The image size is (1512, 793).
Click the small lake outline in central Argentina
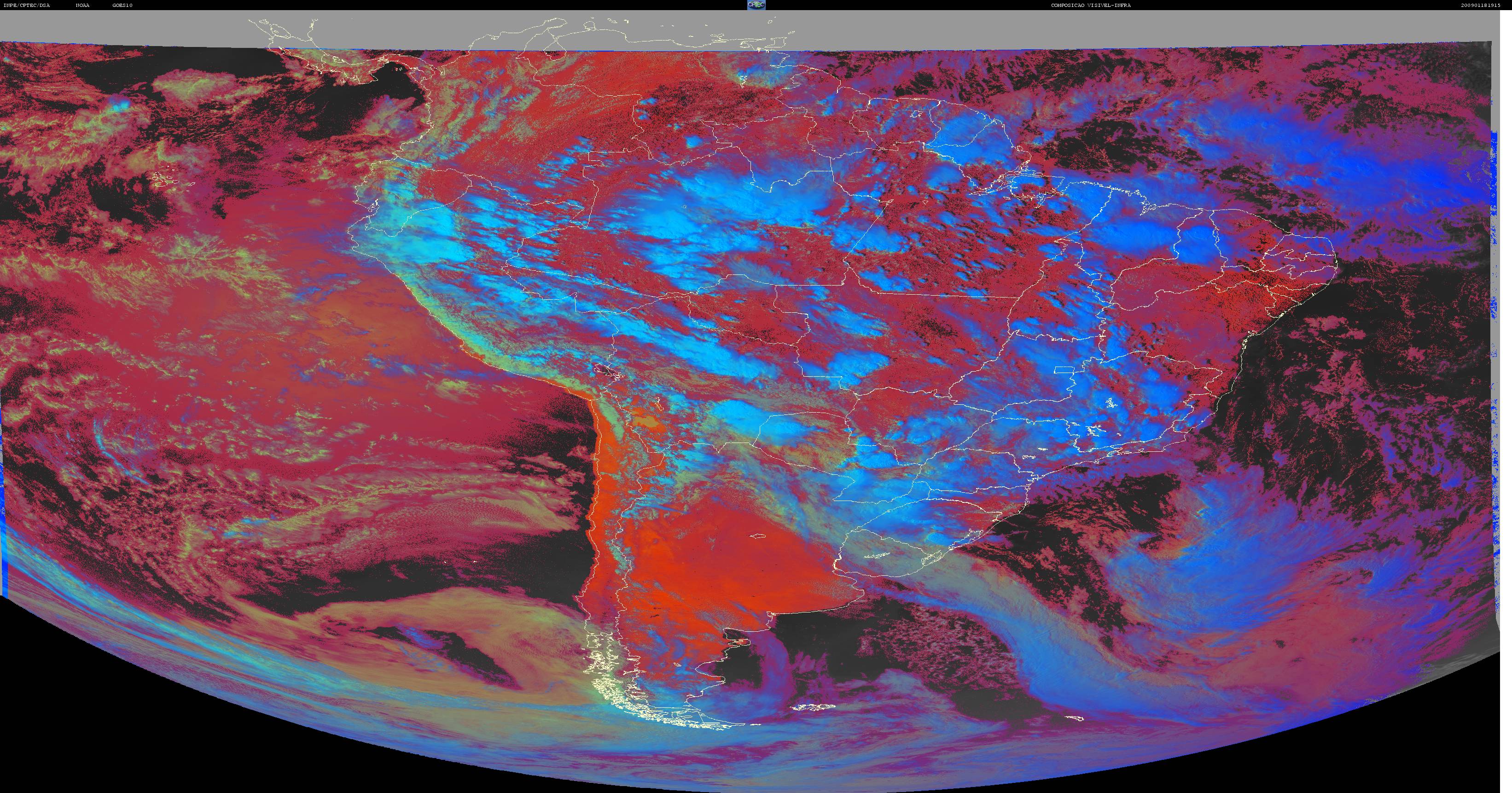(759, 535)
